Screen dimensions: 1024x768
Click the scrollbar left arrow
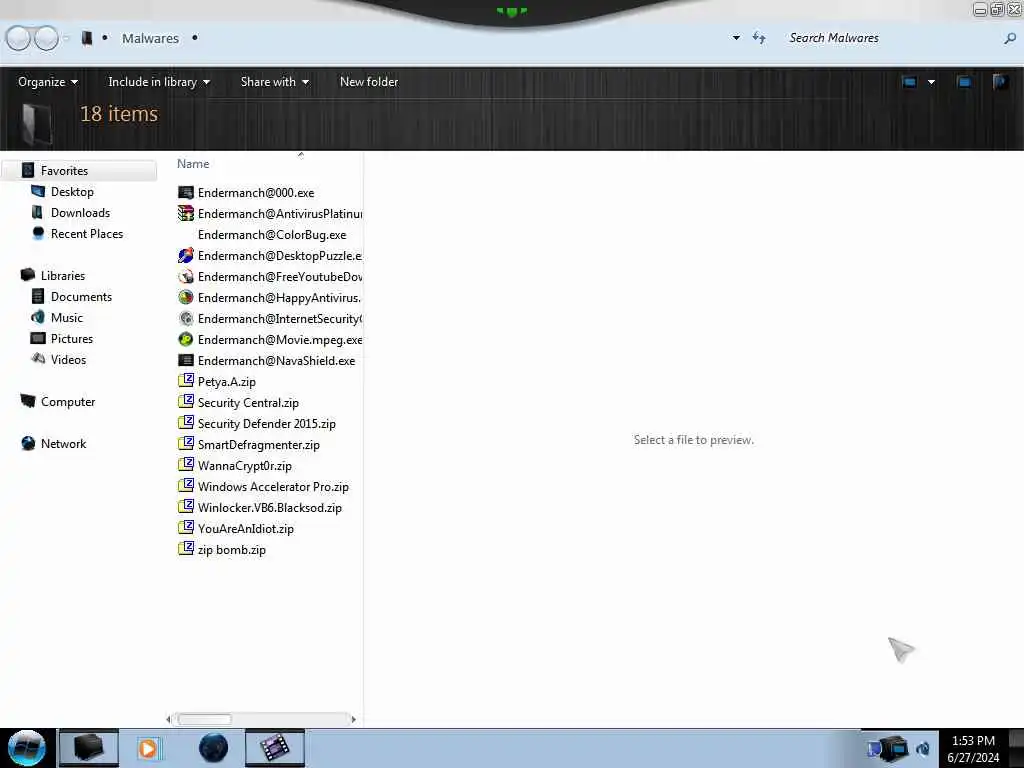pos(168,719)
